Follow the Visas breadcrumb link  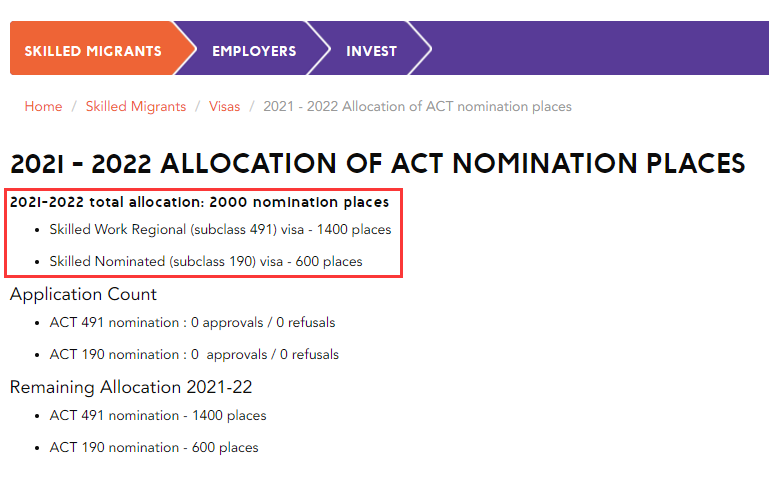(224, 107)
